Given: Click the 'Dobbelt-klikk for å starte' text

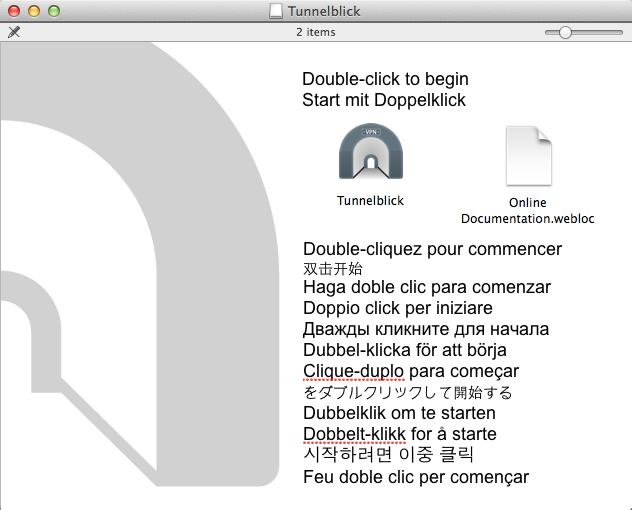Looking at the screenshot, I should pos(400,434).
